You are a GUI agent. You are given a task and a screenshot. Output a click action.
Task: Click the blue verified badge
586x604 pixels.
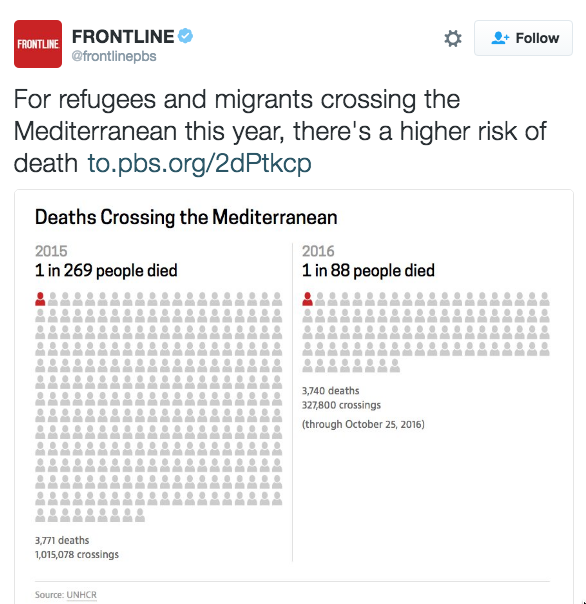click(185, 36)
